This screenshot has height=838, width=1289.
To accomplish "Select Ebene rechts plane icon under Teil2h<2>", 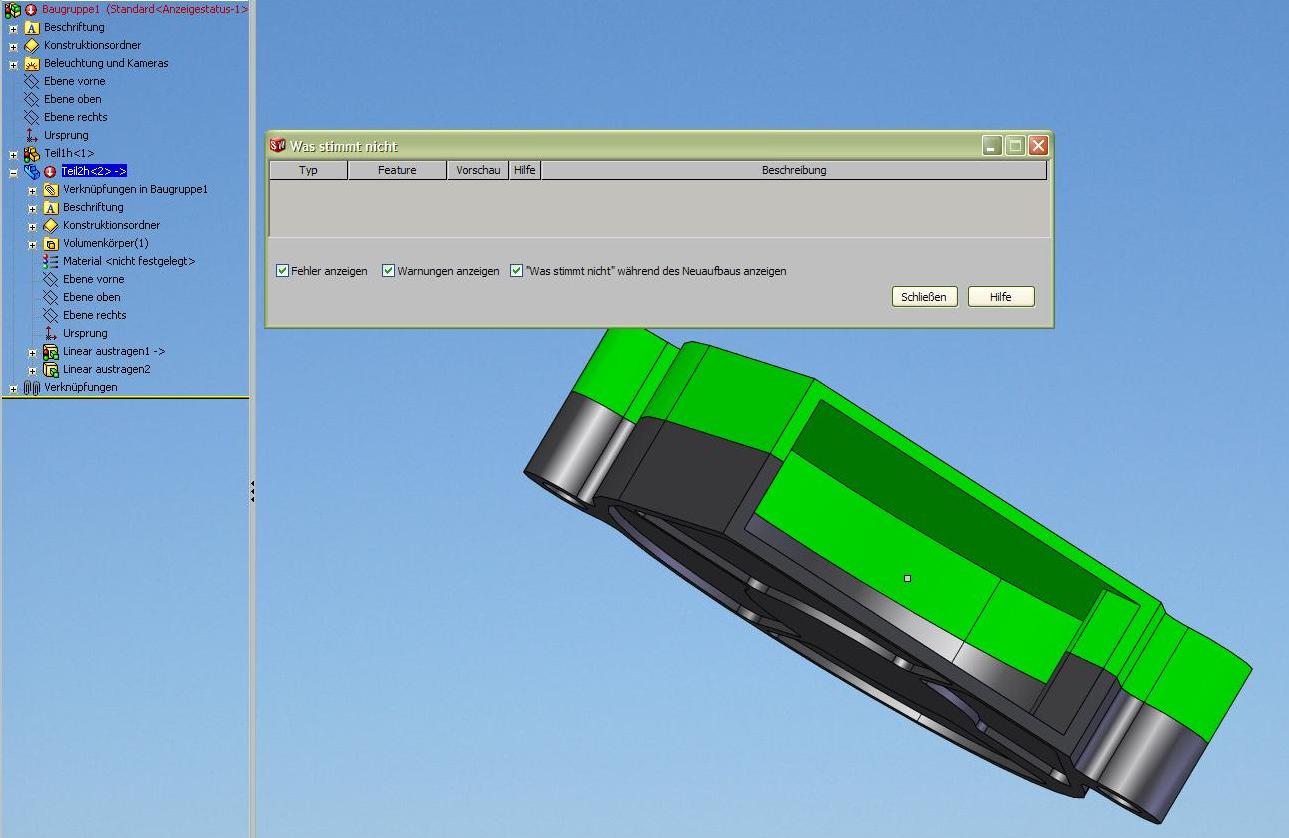I will tap(51, 315).
